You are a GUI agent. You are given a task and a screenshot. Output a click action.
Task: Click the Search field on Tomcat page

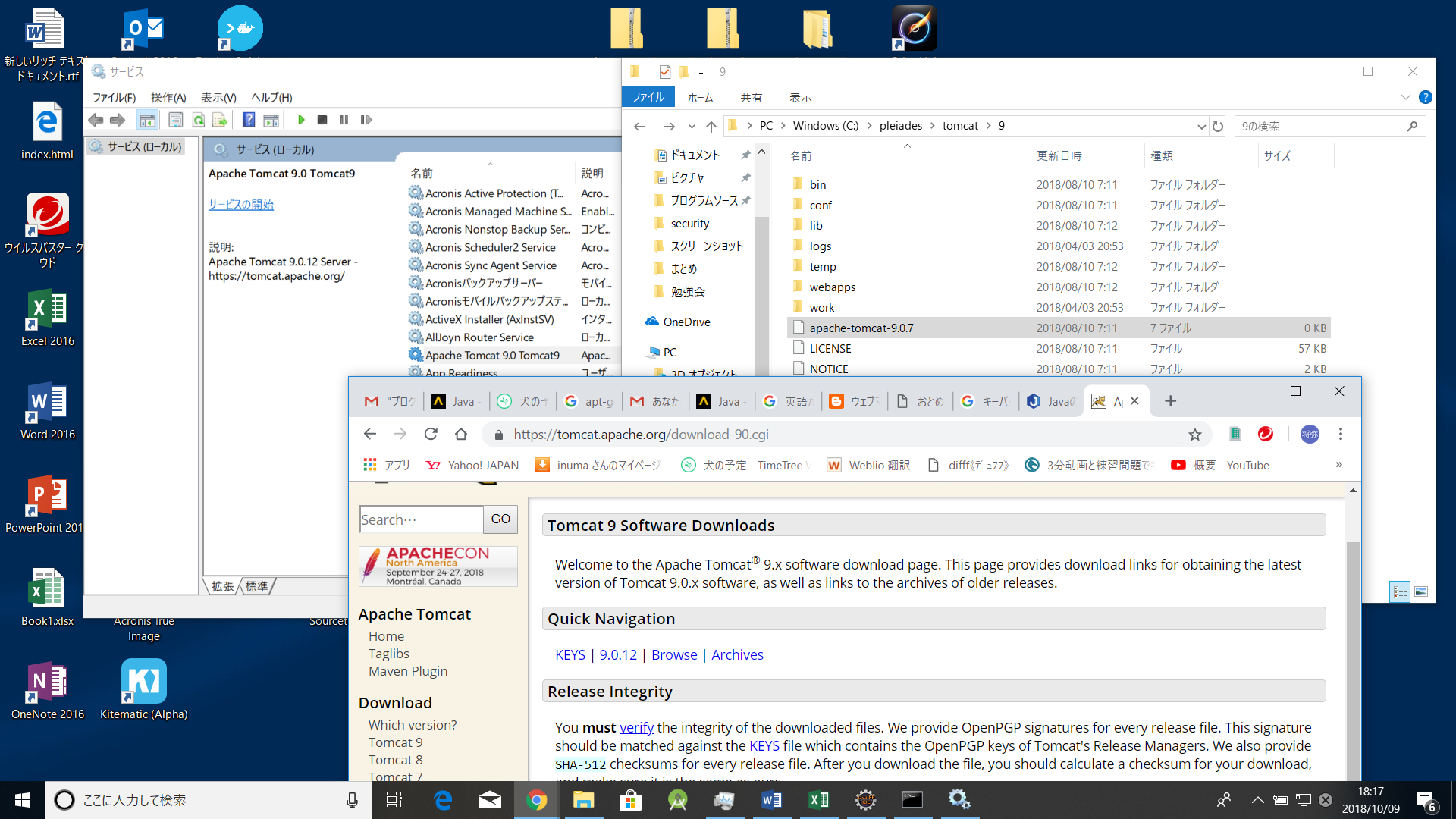click(421, 519)
